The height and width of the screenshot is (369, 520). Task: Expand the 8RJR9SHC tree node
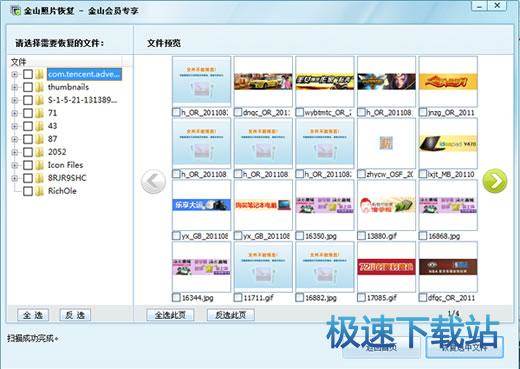coord(15,178)
